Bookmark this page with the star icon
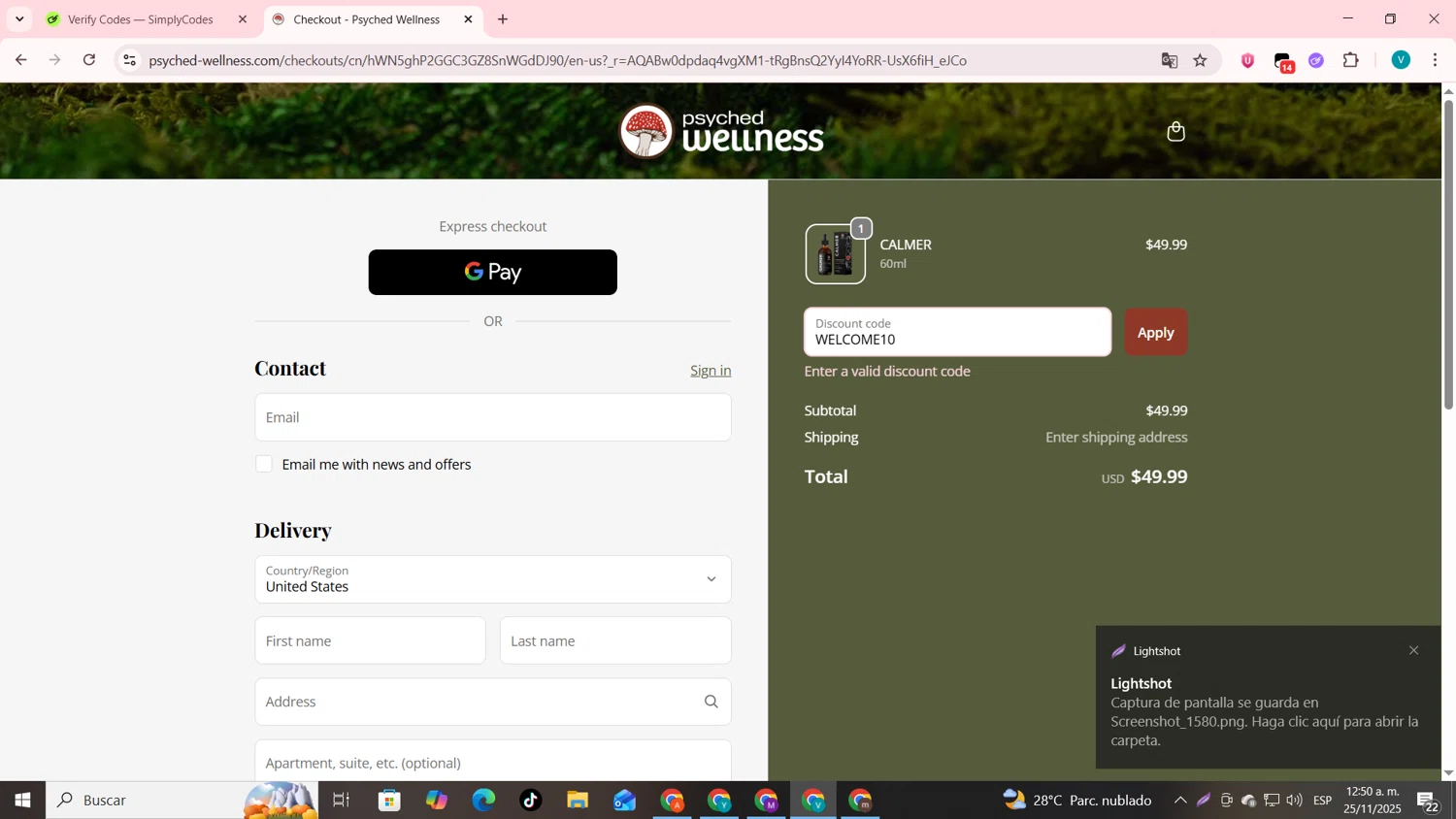The height and width of the screenshot is (819, 1456). (1201, 60)
